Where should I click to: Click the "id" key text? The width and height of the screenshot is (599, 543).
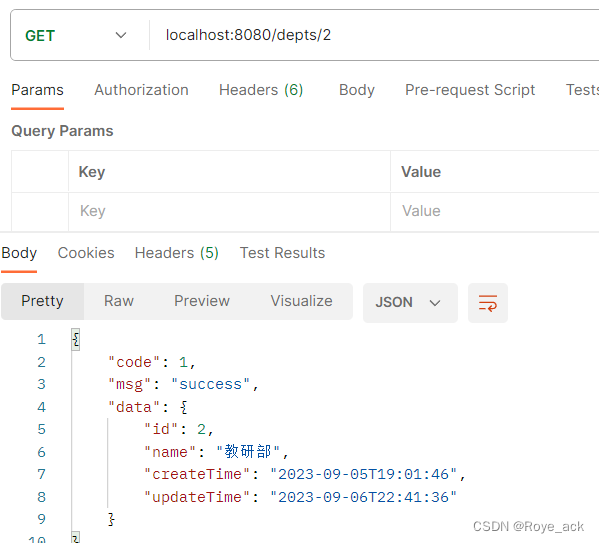tap(161, 429)
